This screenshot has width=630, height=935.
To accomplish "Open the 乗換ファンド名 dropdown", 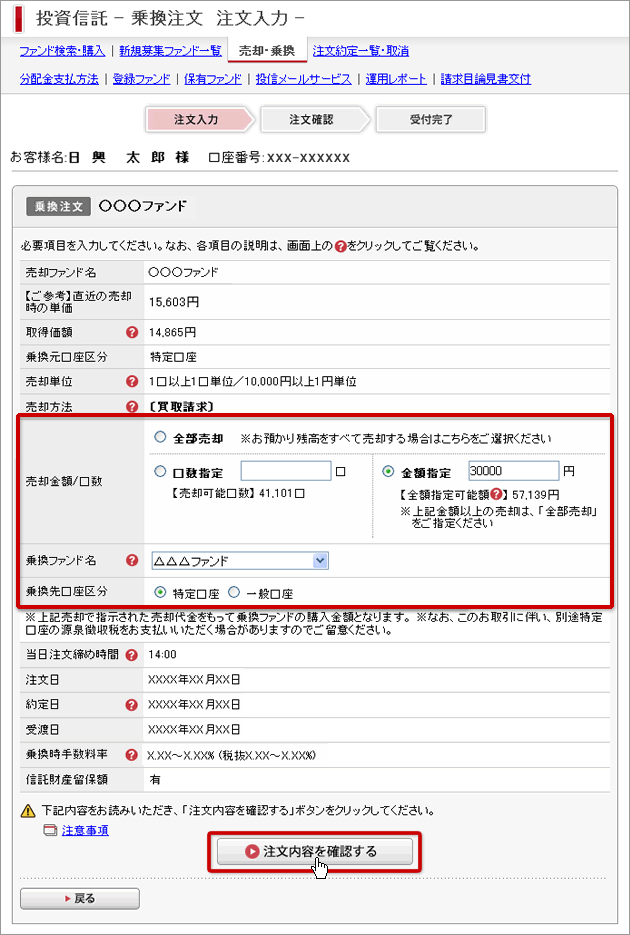I will click(240, 561).
